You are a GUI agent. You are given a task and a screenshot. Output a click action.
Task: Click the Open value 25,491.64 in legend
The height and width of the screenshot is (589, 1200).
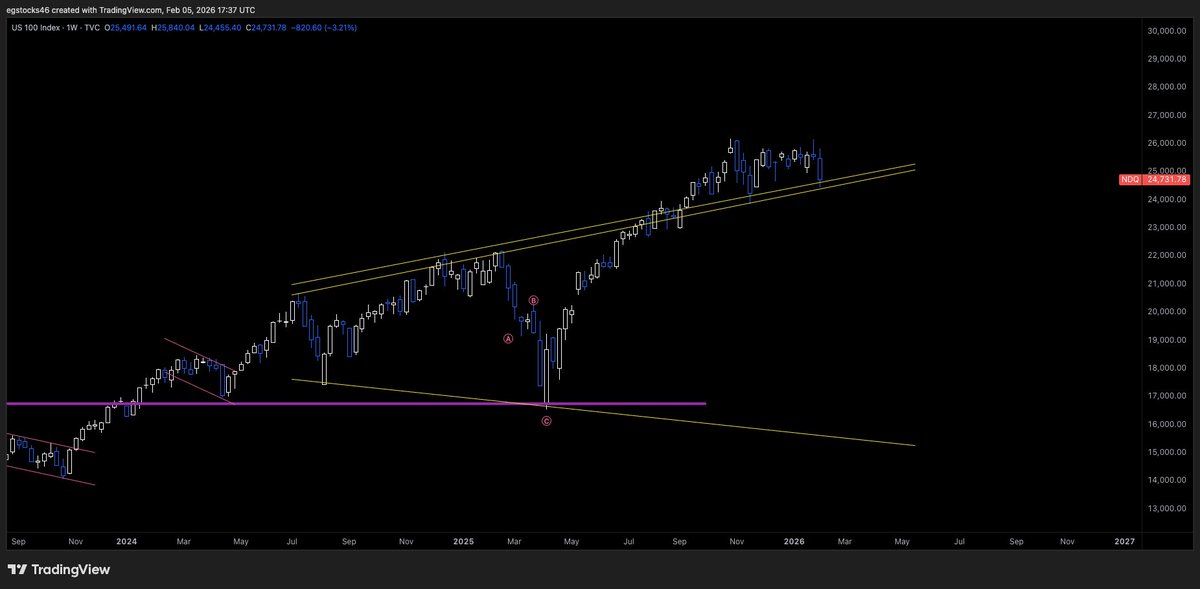[128, 29]
